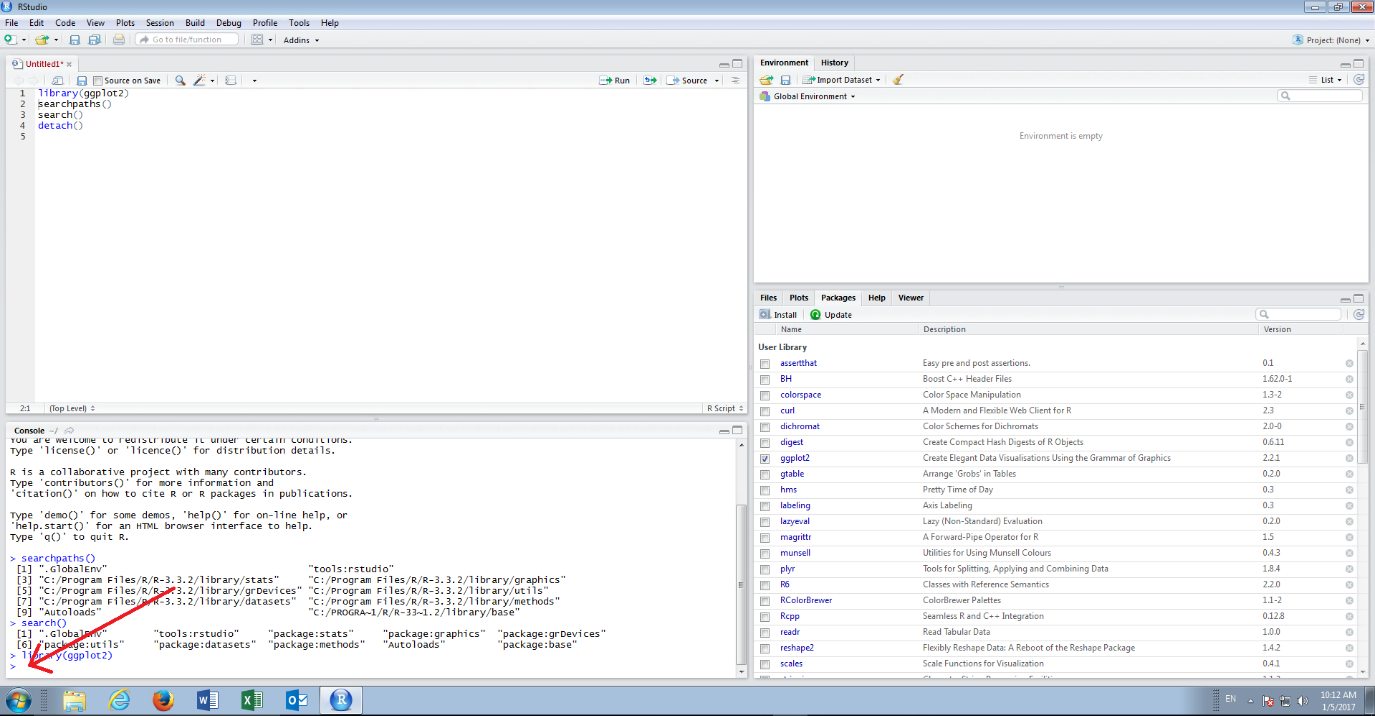The height and width of the screenshot is (716, 1375).
Task: Open the (Top Level) scope dropdown
Action: [72, 408]
